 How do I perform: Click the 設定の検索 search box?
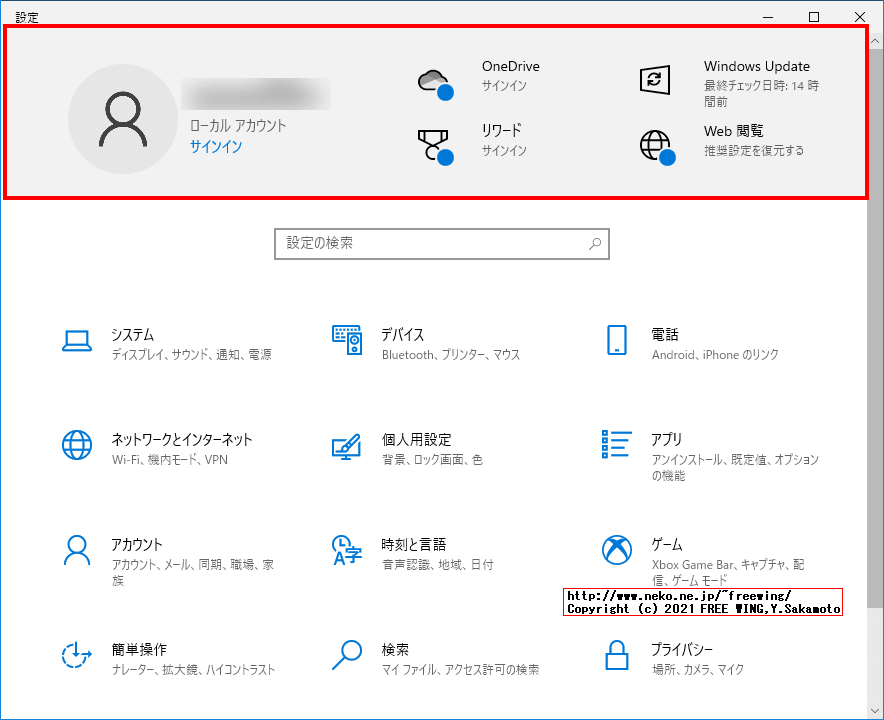[442, 244]
